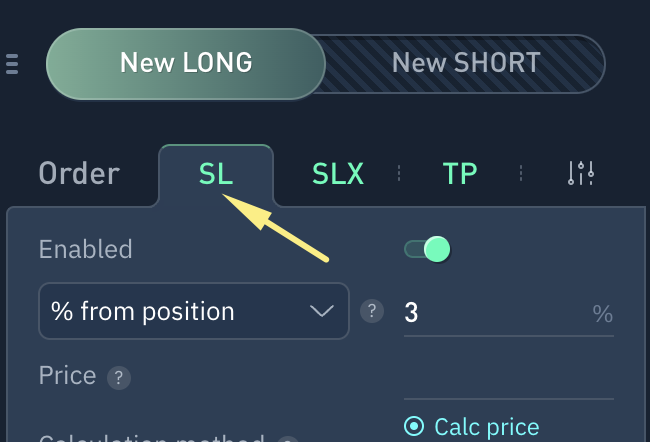
Task: Open the advanced settings sliders icon tab
Action: click(581, 173)
